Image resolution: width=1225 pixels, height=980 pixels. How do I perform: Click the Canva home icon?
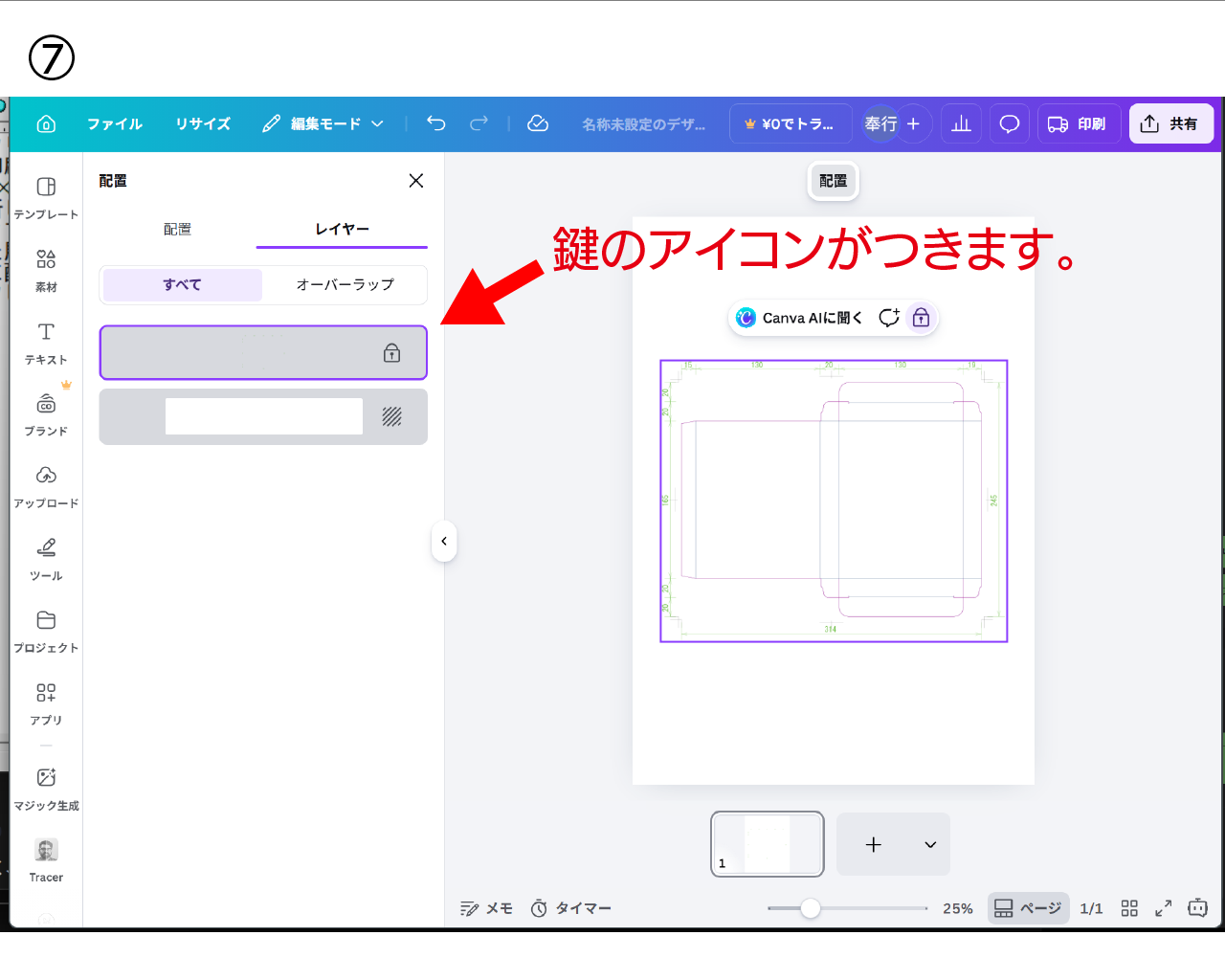click(x=46, y=124)
